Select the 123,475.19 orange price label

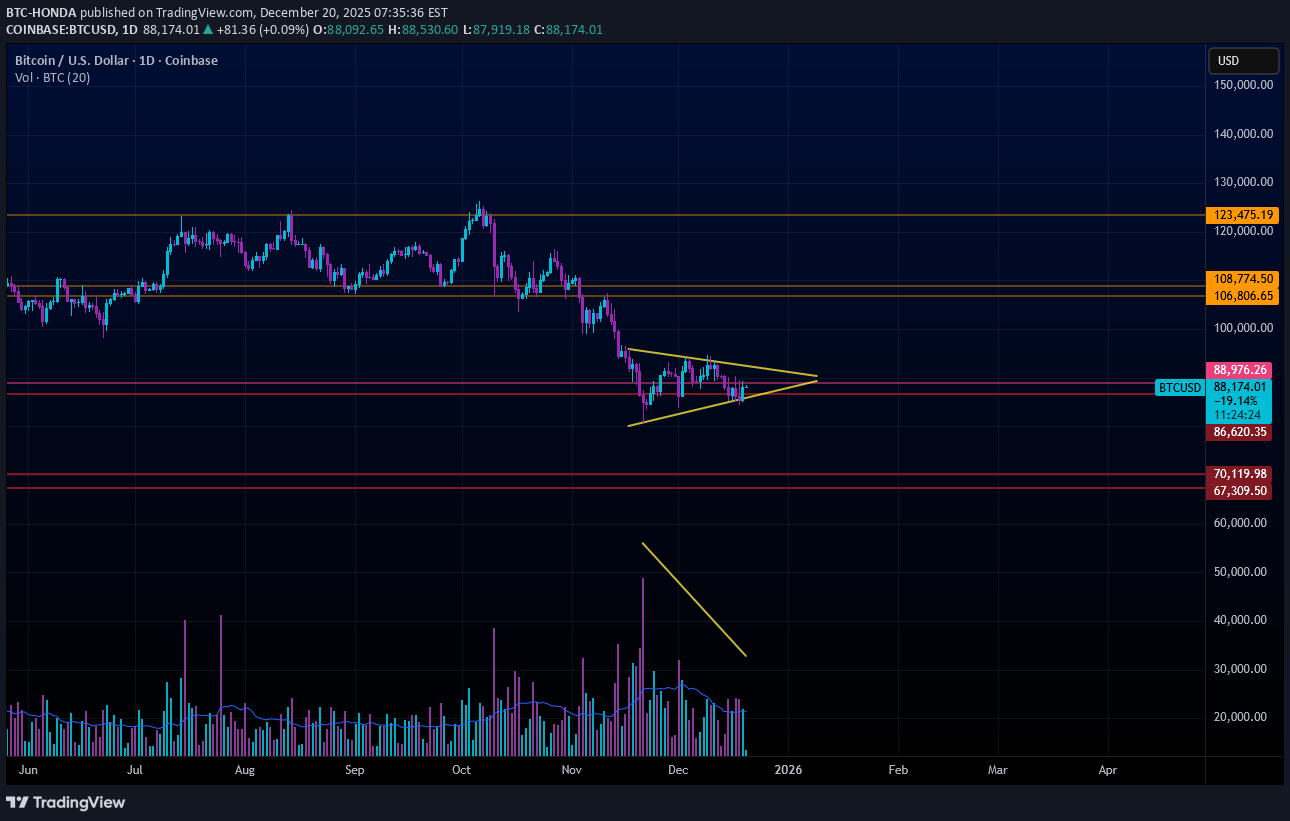tap(1243, 215)
